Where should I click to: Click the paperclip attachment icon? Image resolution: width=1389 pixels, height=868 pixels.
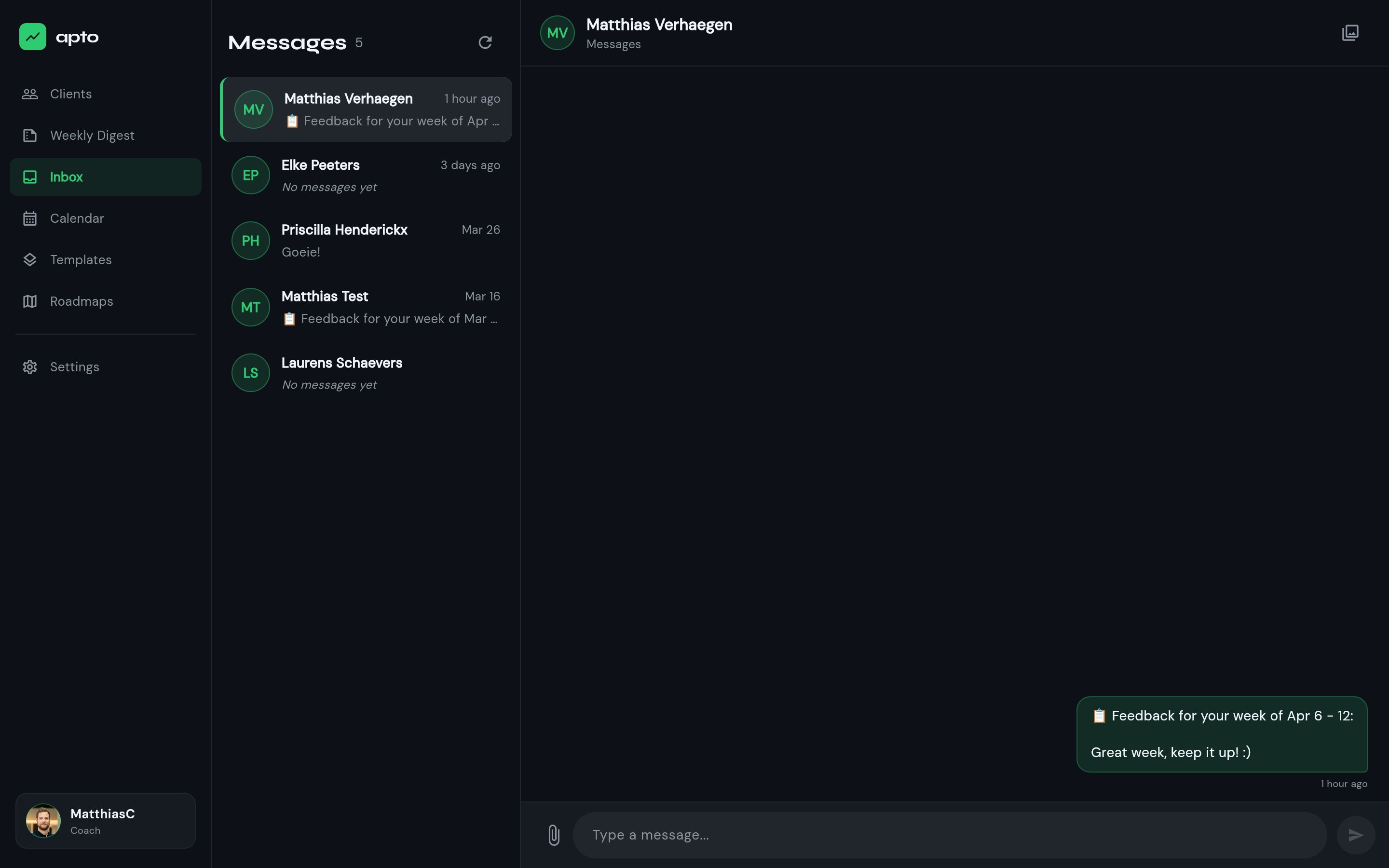553,835
